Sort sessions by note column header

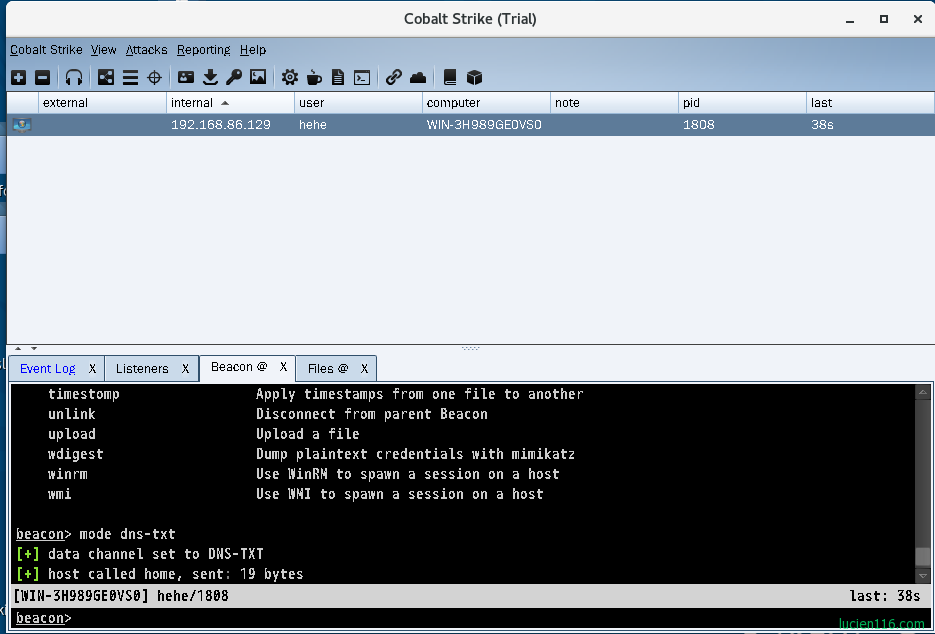tap(614, 103)
